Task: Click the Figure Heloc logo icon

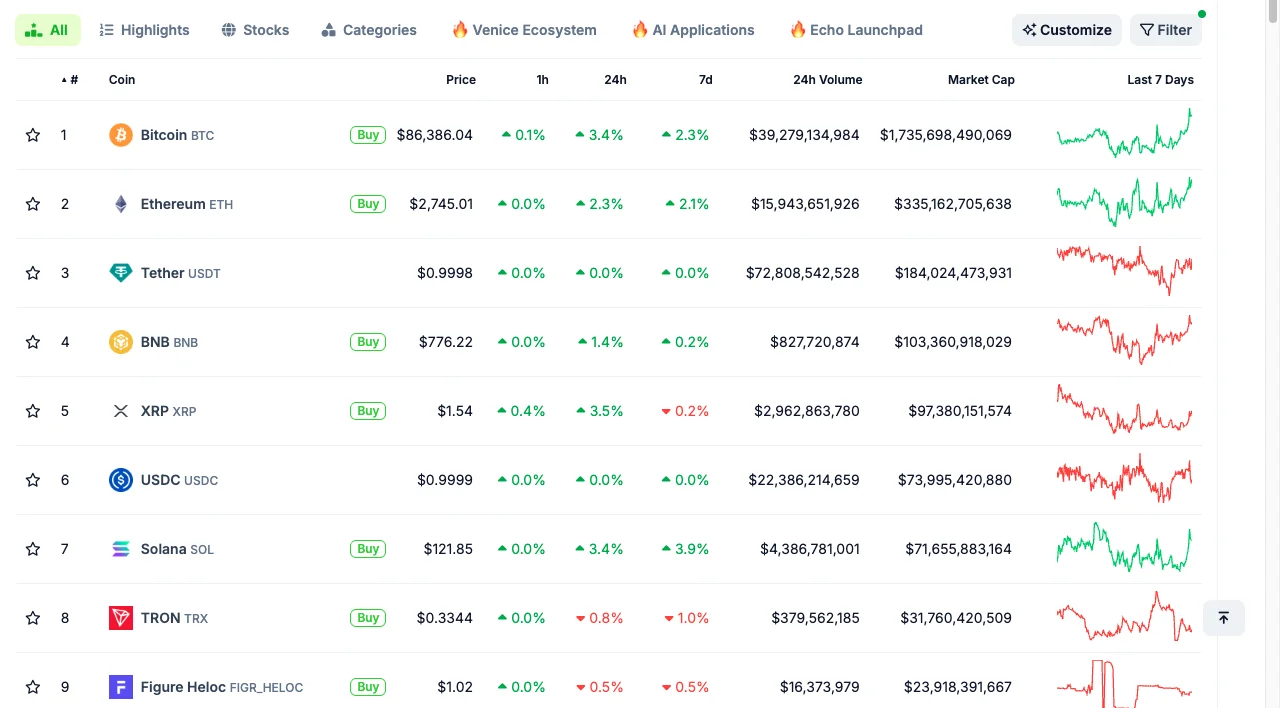Action: tap(121, 687)
